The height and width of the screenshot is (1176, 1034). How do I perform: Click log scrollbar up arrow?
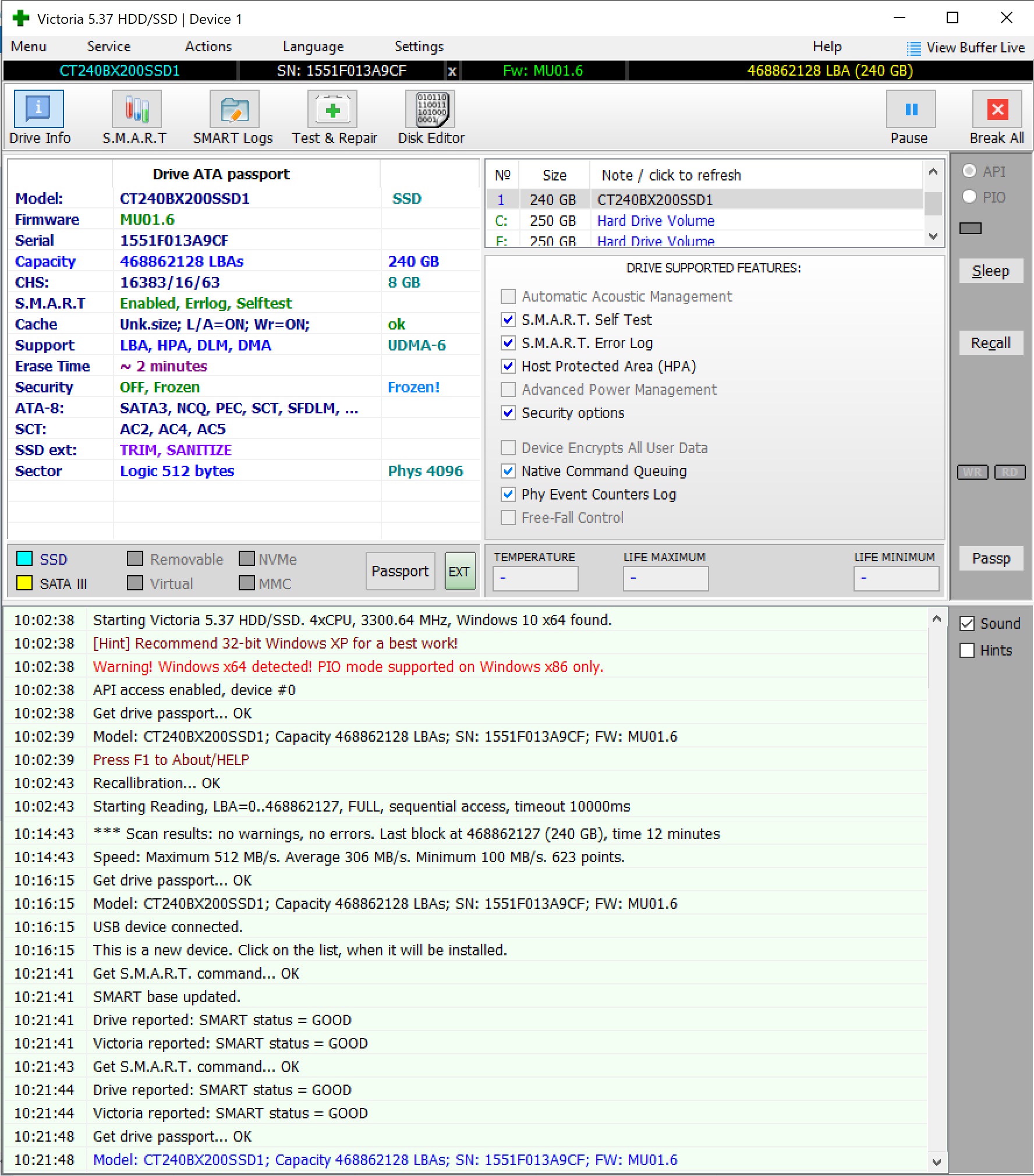(x=937, y=619)
